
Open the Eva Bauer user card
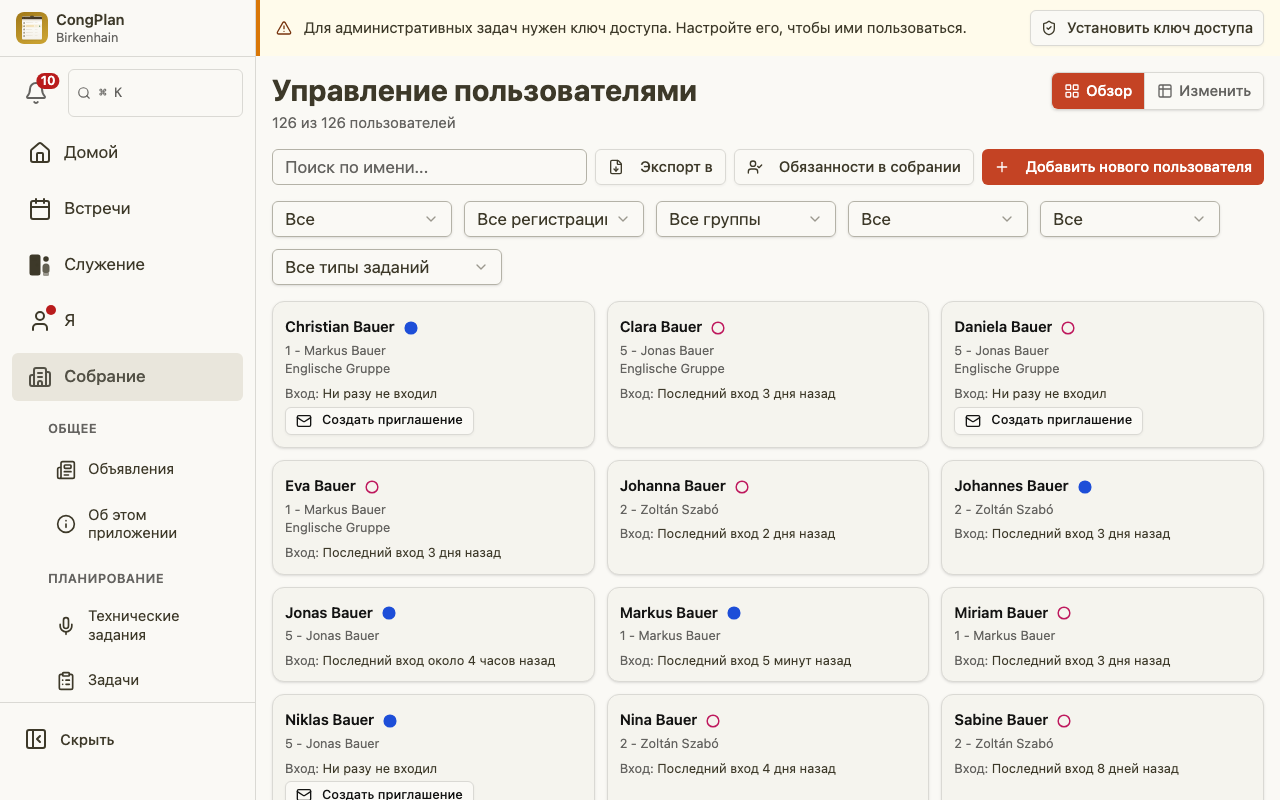(x=433, y=517)
